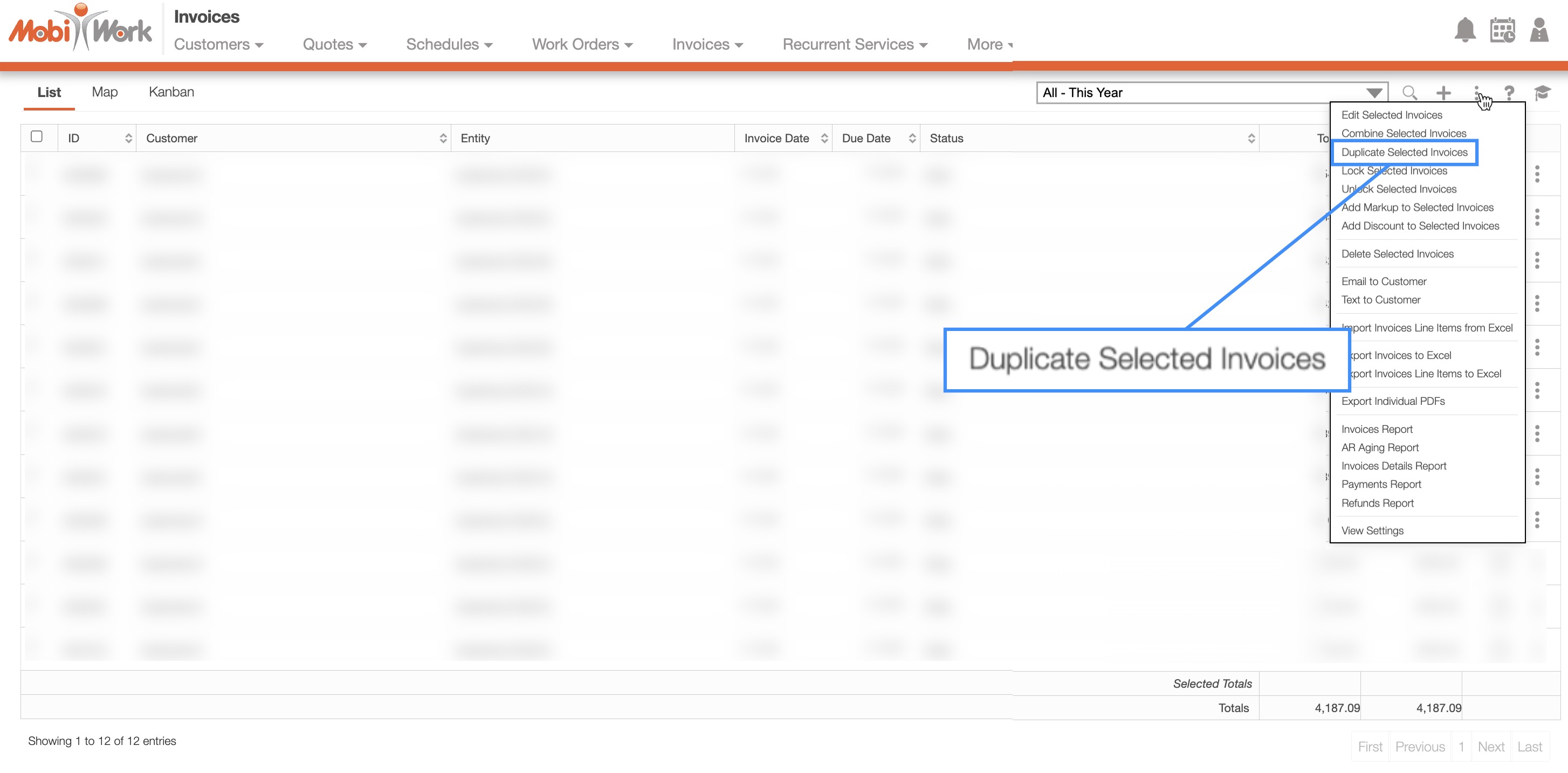Open the question mark help icon

click(1509, 93)
